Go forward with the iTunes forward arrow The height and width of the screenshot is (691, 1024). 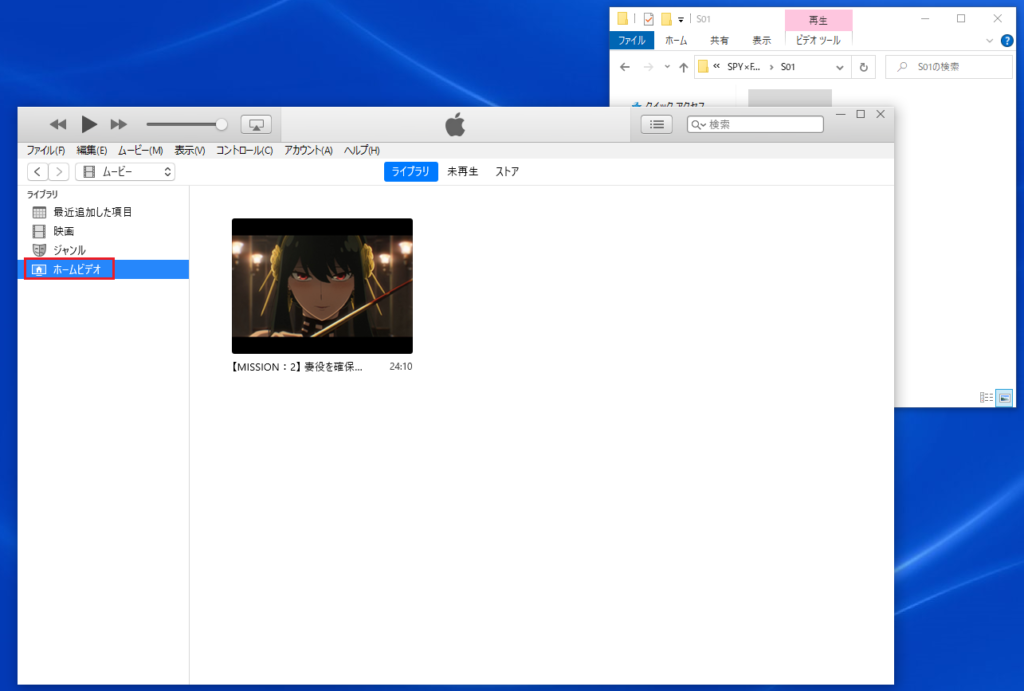[59, 172]
